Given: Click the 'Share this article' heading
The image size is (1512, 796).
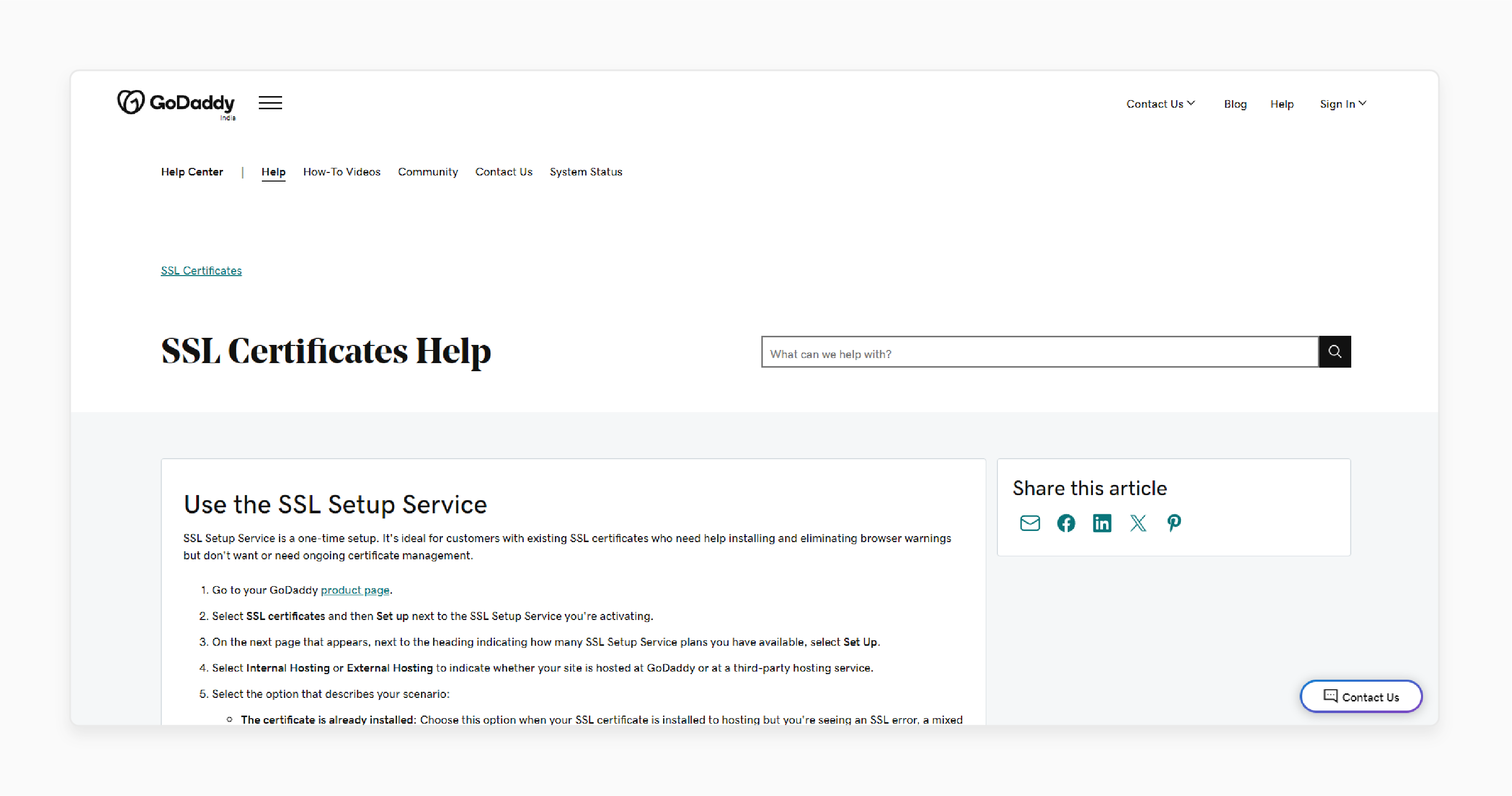Looking at the screenshot, I should pos(1090,489).
